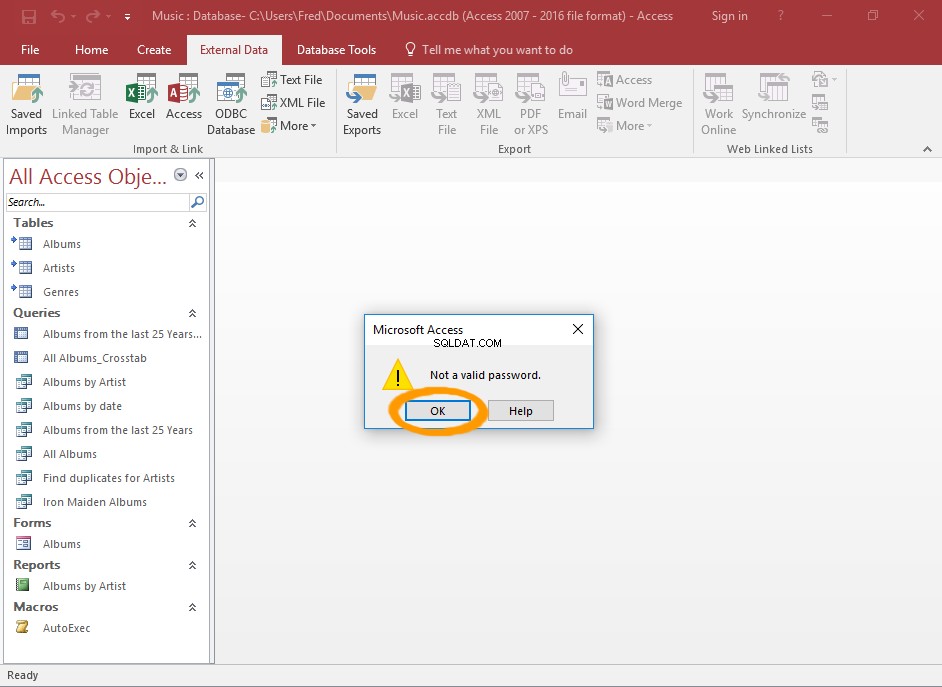Import a Text File

pos(292,79)
